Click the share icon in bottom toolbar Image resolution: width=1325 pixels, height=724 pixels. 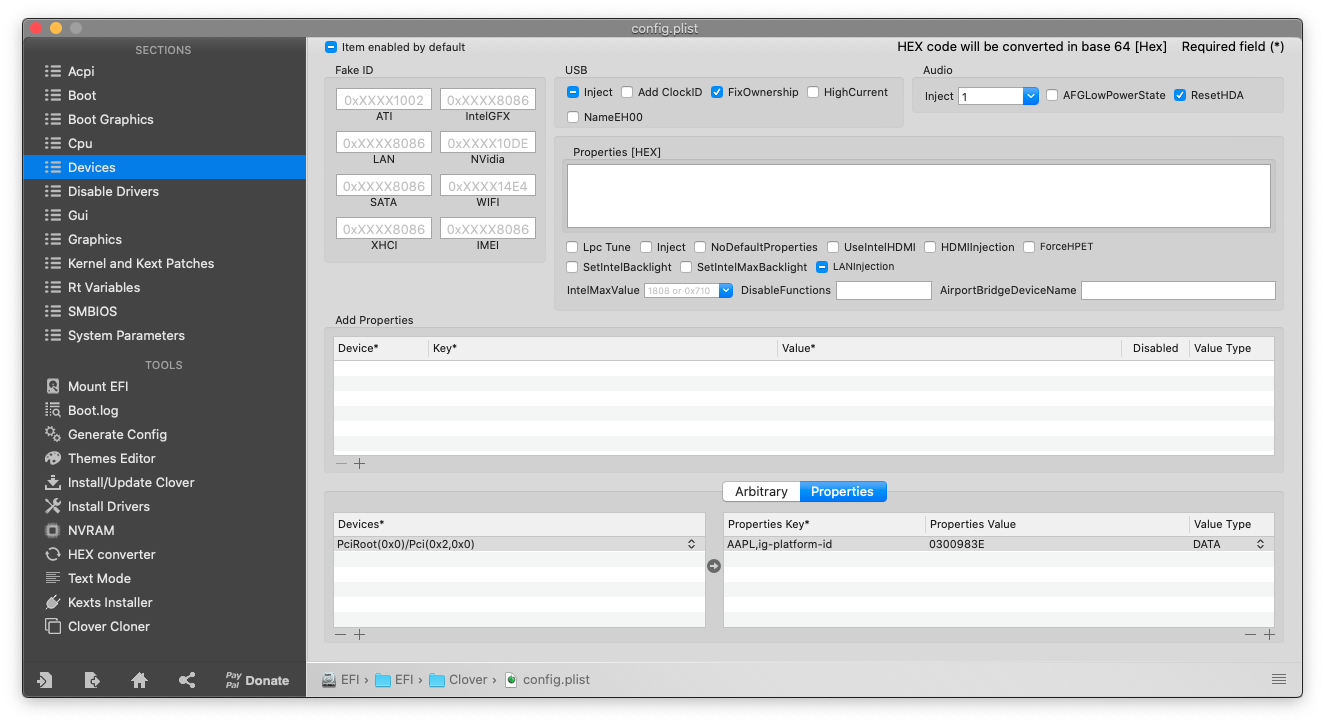coord(187,680)
